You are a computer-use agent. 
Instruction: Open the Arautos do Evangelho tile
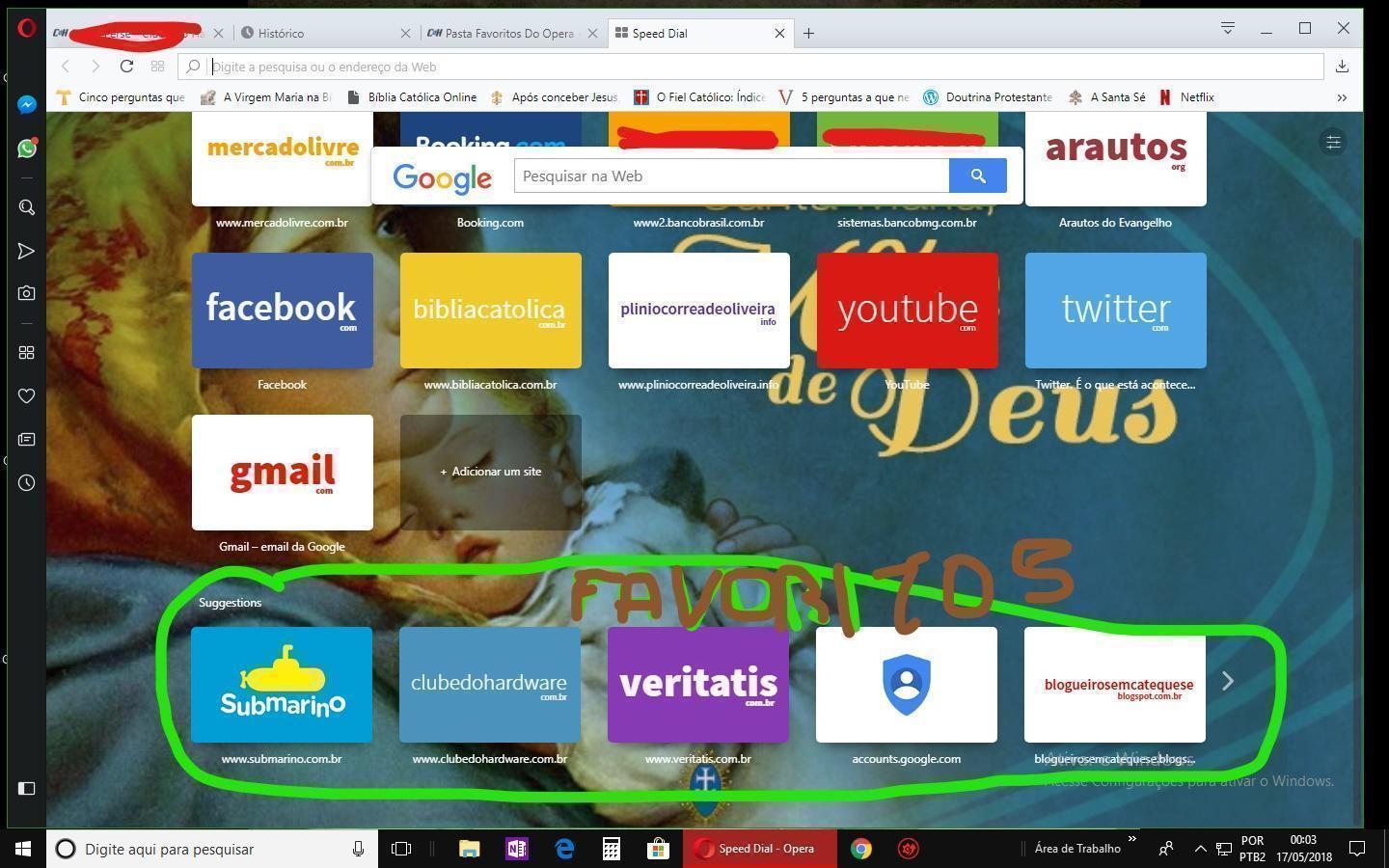1115,158
